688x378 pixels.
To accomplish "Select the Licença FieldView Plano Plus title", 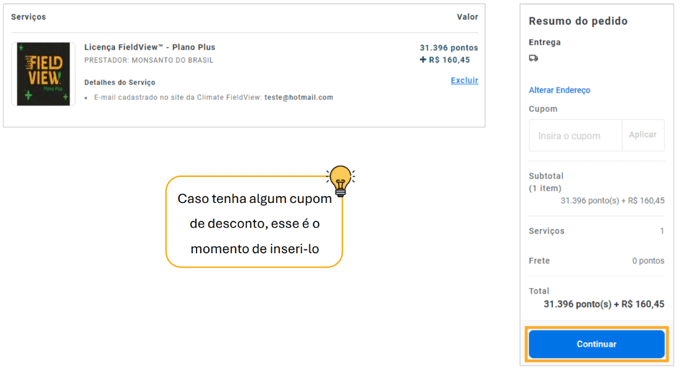I will (150, 47).
